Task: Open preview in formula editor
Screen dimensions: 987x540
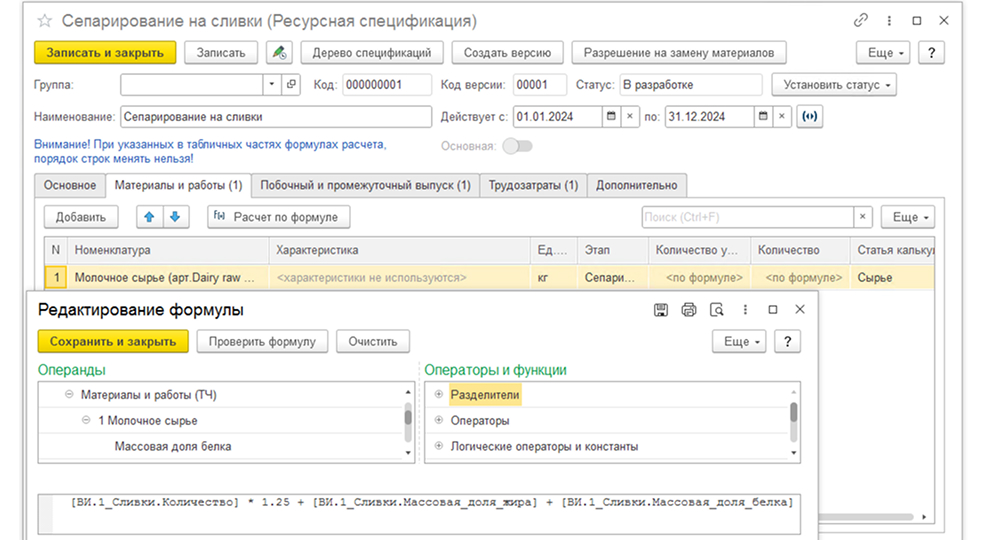Action: coord(716,310)
